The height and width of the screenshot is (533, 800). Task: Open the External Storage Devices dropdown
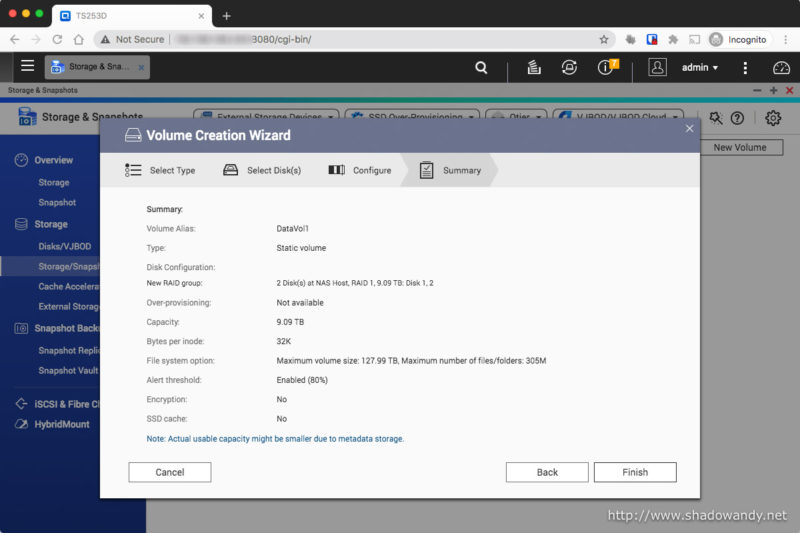coord(265,117)
